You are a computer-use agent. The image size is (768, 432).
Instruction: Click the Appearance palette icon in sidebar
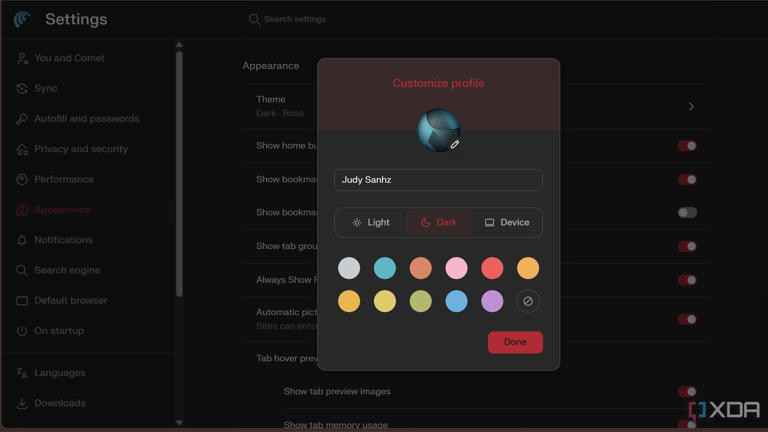(22, 210)
